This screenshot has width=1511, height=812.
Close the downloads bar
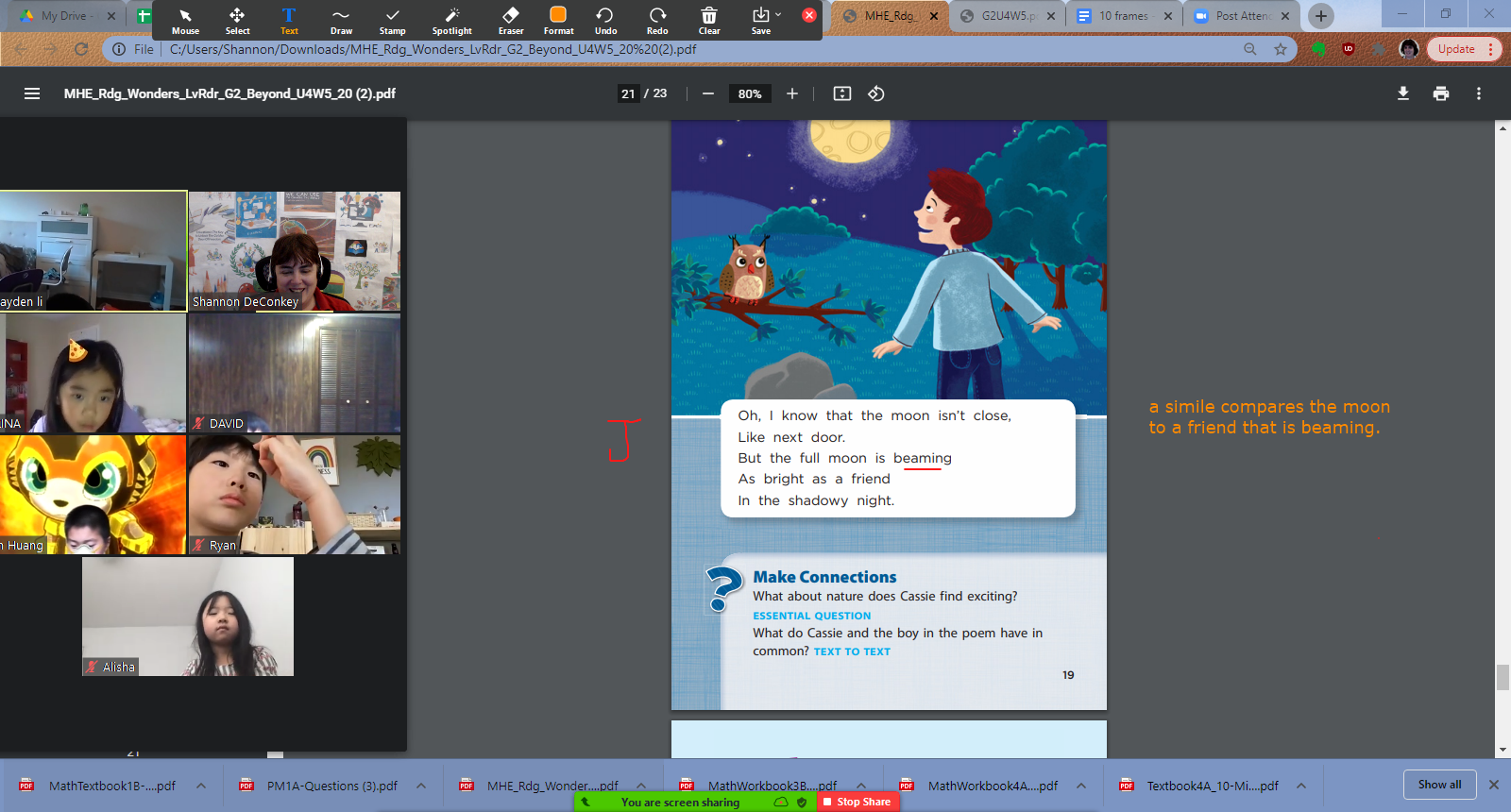[1494, 785]
